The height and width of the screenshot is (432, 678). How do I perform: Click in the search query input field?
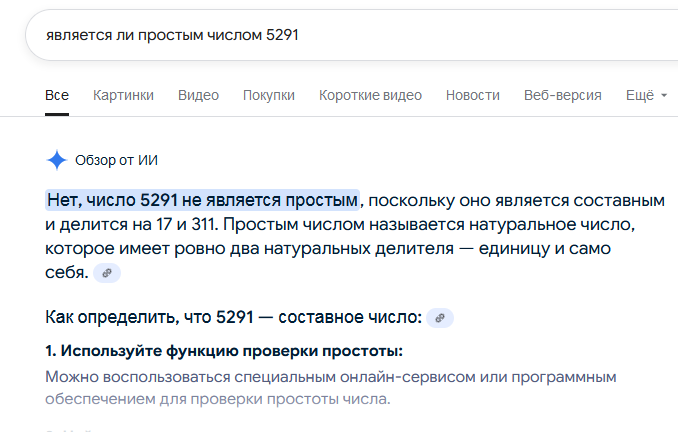[400, 34]
